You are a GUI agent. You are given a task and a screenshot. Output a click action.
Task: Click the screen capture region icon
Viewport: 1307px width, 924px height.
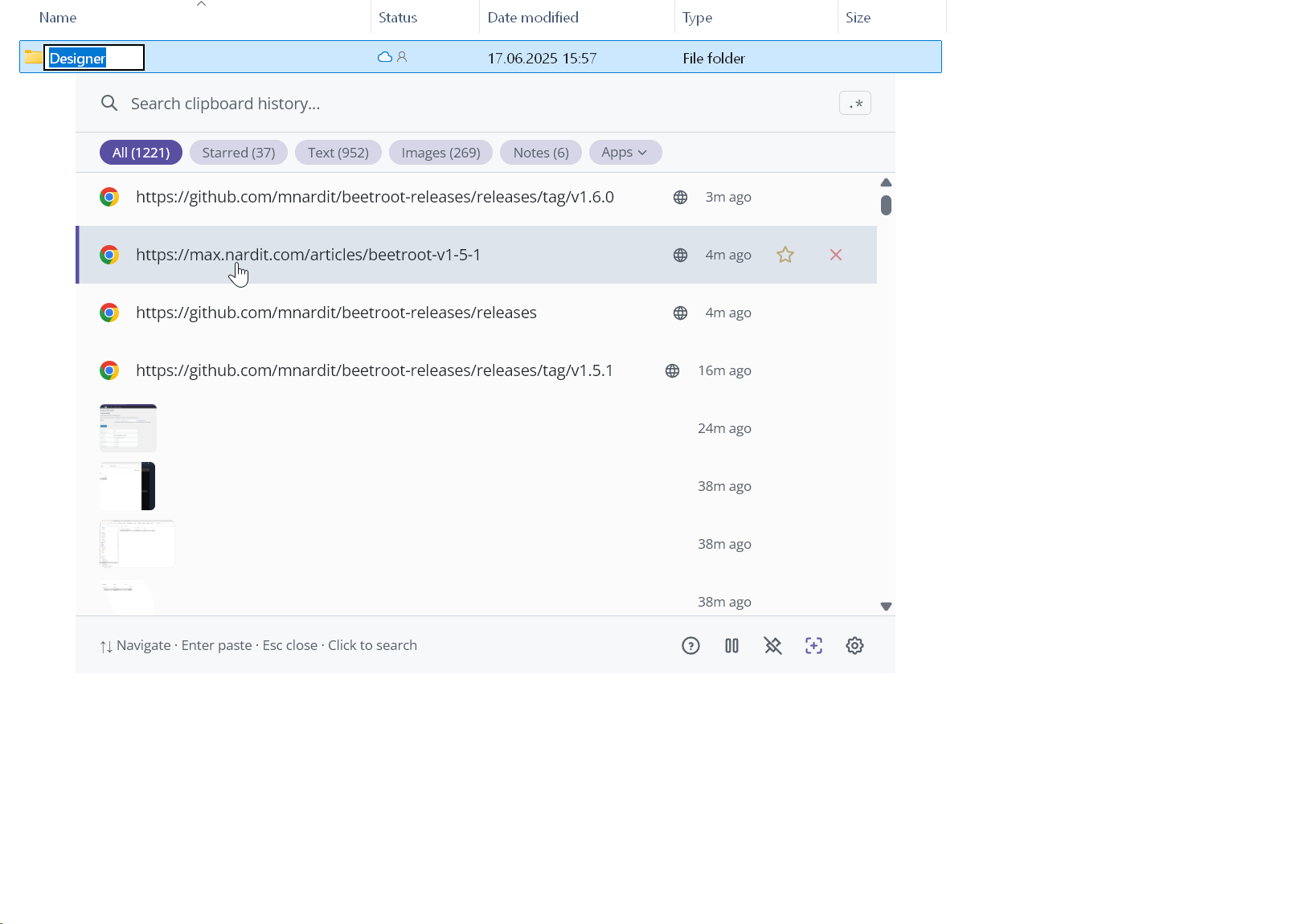coord(813,646)
